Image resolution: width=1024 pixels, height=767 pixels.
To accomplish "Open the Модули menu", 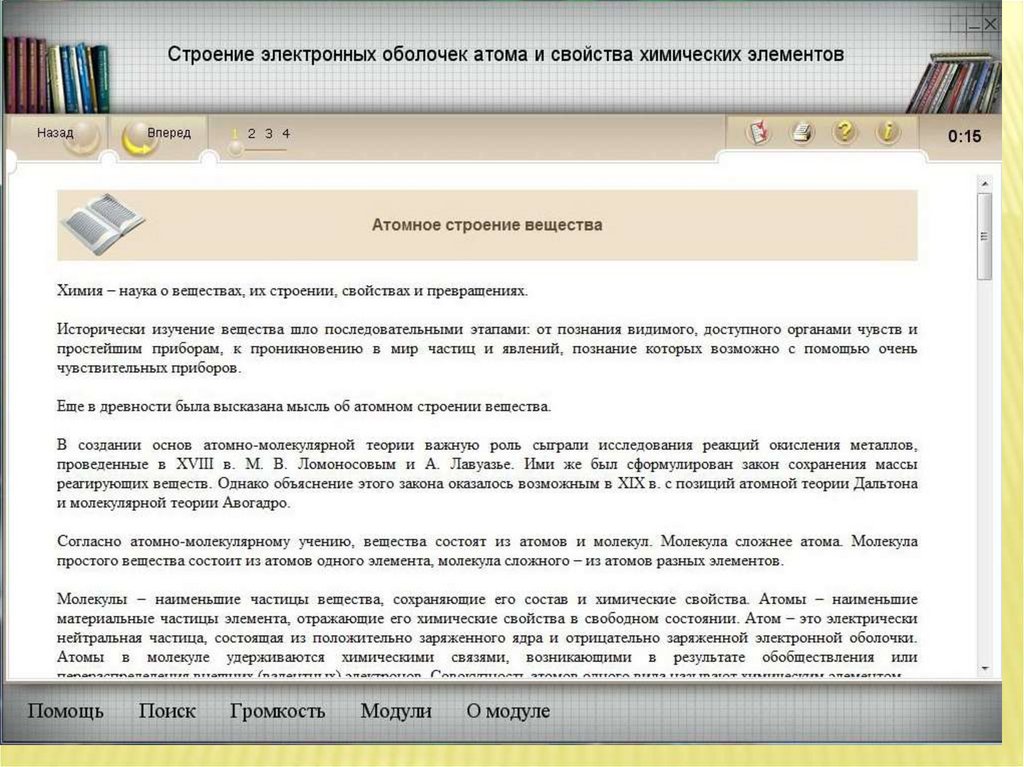I will click(396, 711).
